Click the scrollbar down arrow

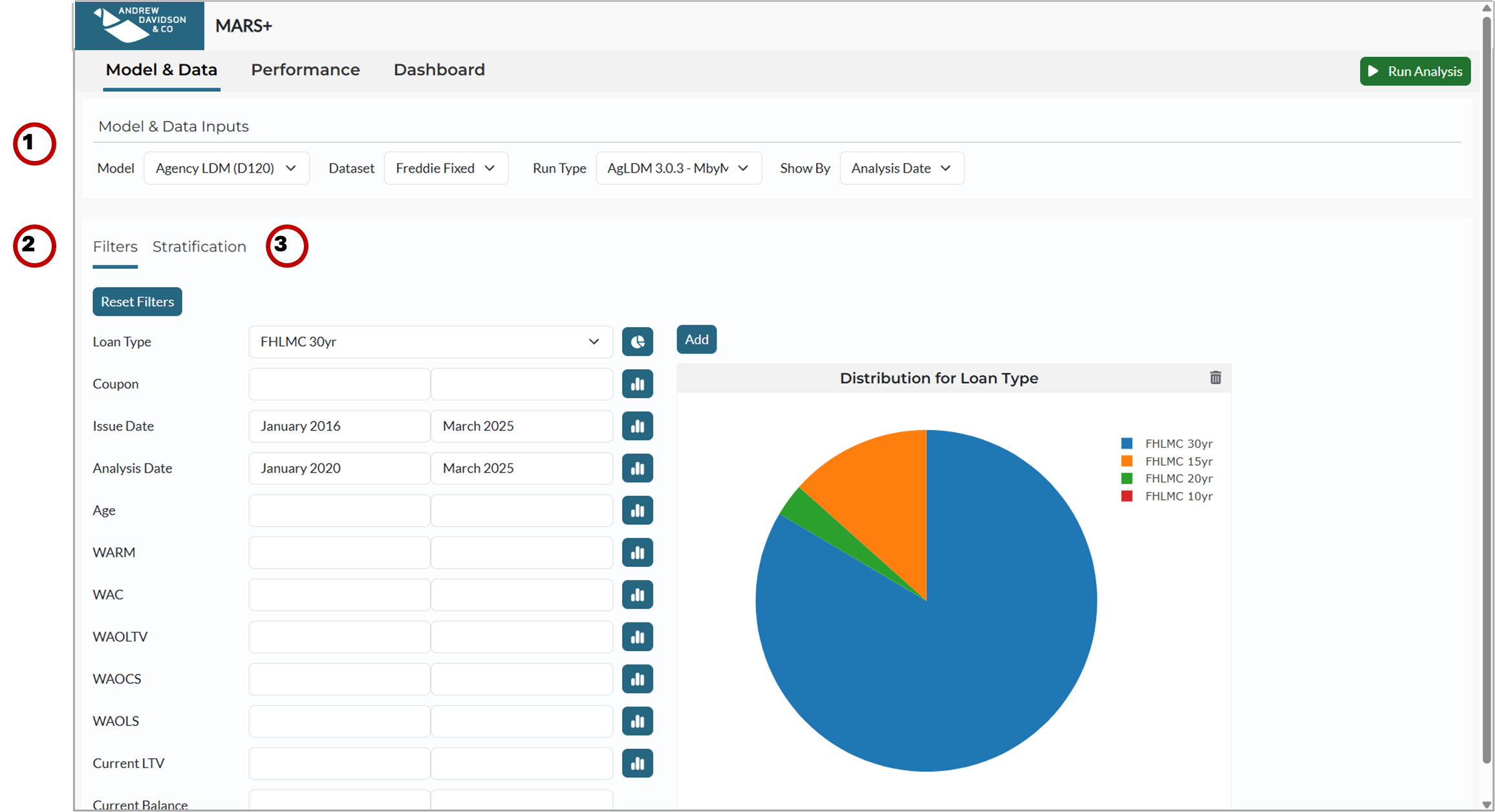(x=1487, y=805)
